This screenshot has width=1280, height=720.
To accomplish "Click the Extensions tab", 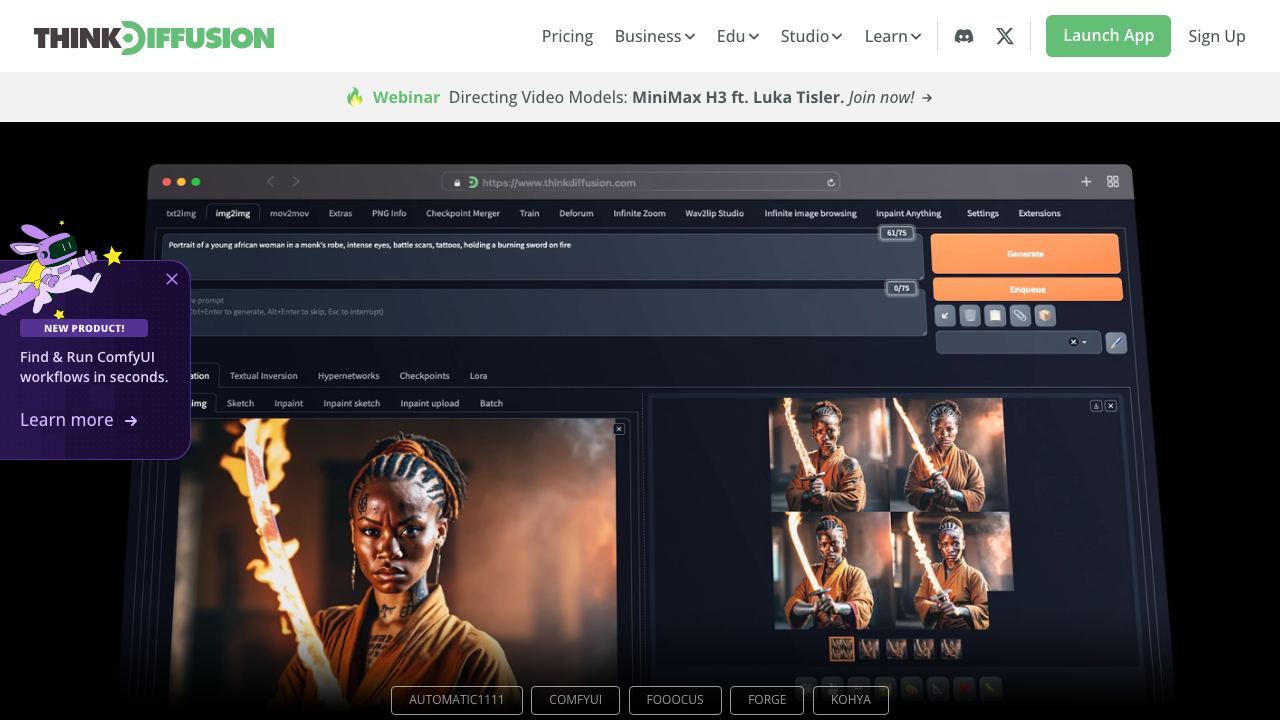I will pyautogui.click(x=1039, y=213).
